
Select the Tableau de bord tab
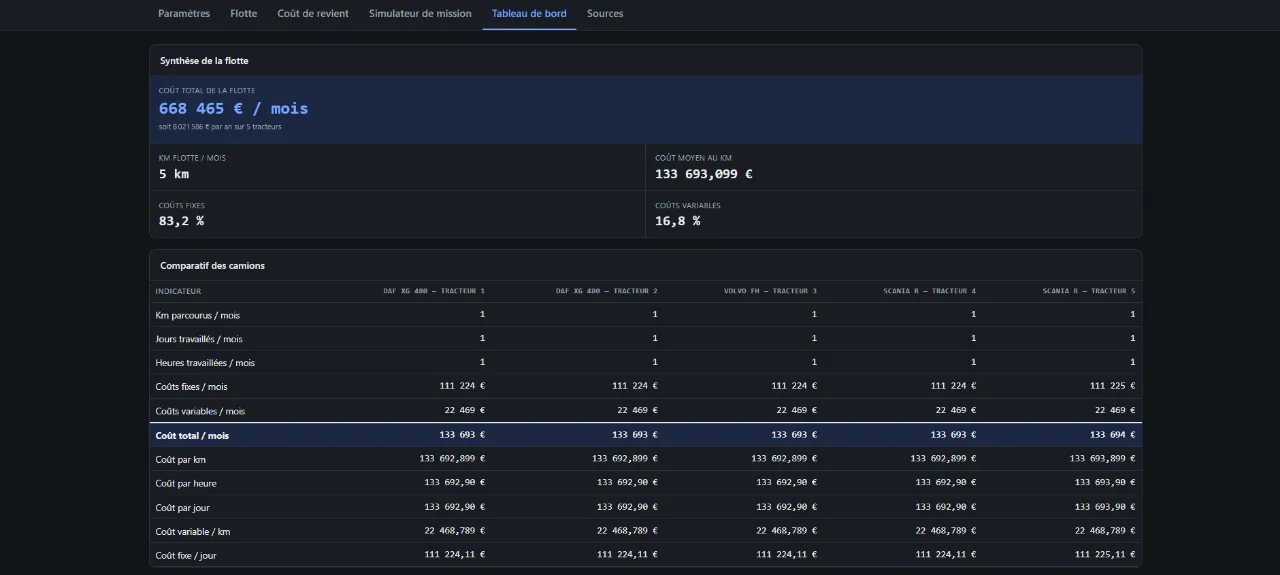click(529, 14)
